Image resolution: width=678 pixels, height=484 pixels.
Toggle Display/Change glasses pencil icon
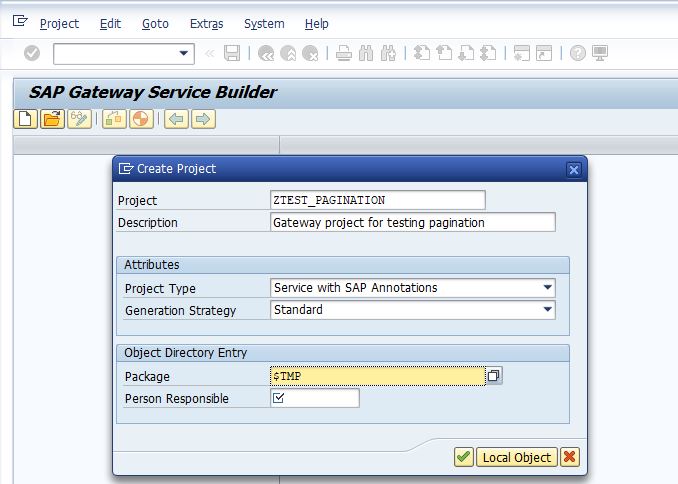(79, 119)
